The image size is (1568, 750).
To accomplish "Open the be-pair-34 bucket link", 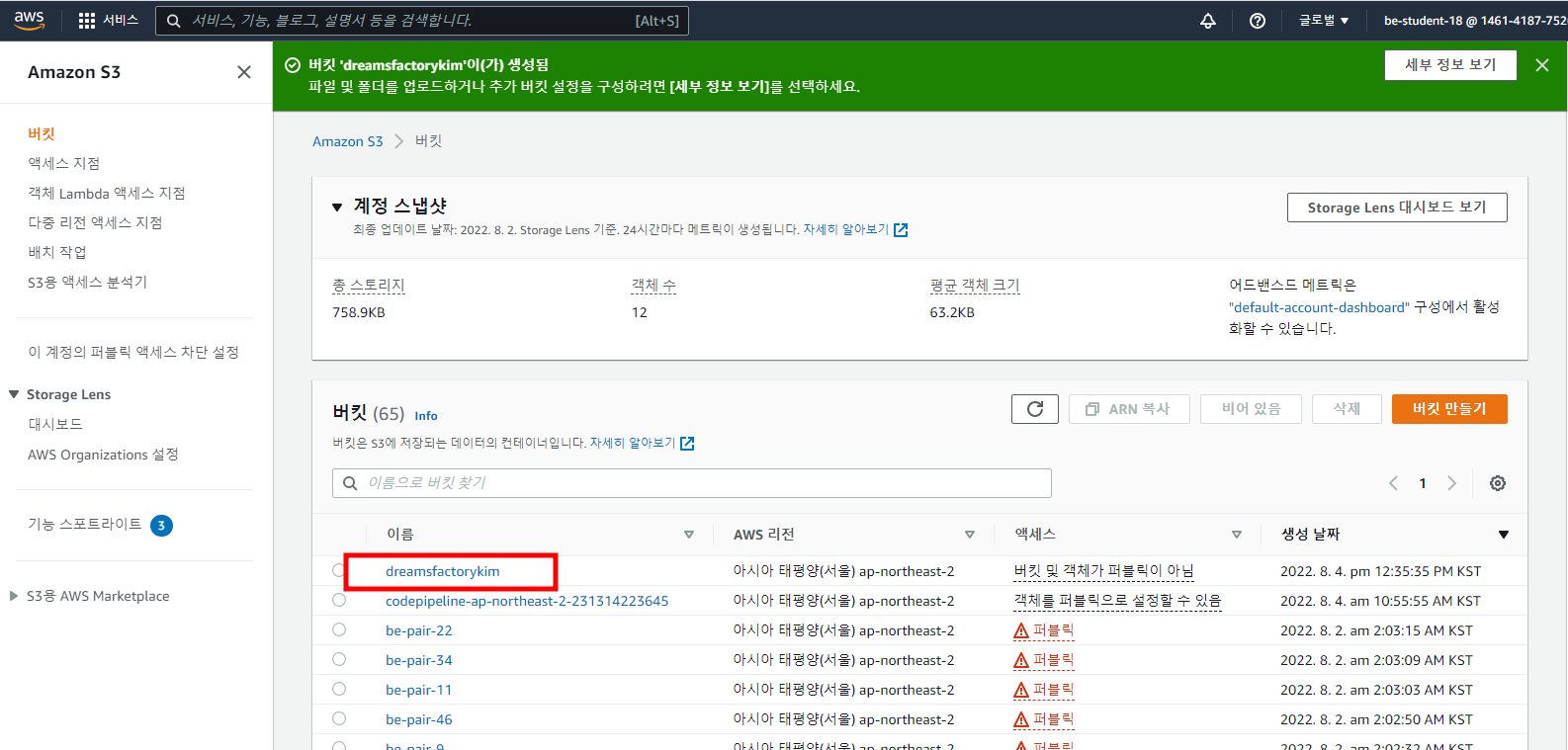I will (x=419, y=660).
